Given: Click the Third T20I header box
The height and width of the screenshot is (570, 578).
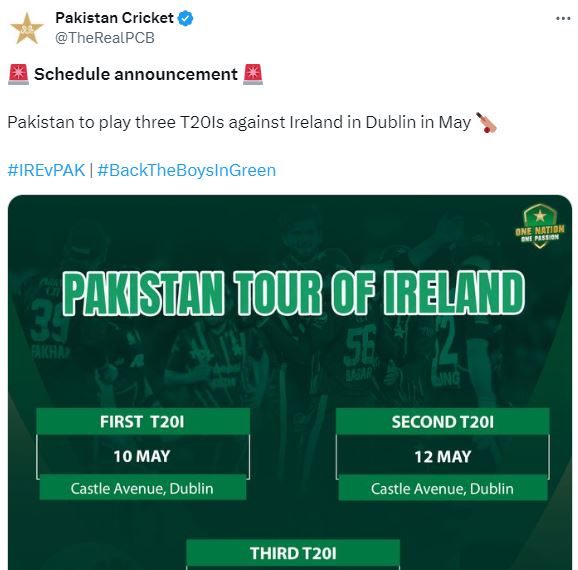Looking at the screenshot, I should (293, 553).
